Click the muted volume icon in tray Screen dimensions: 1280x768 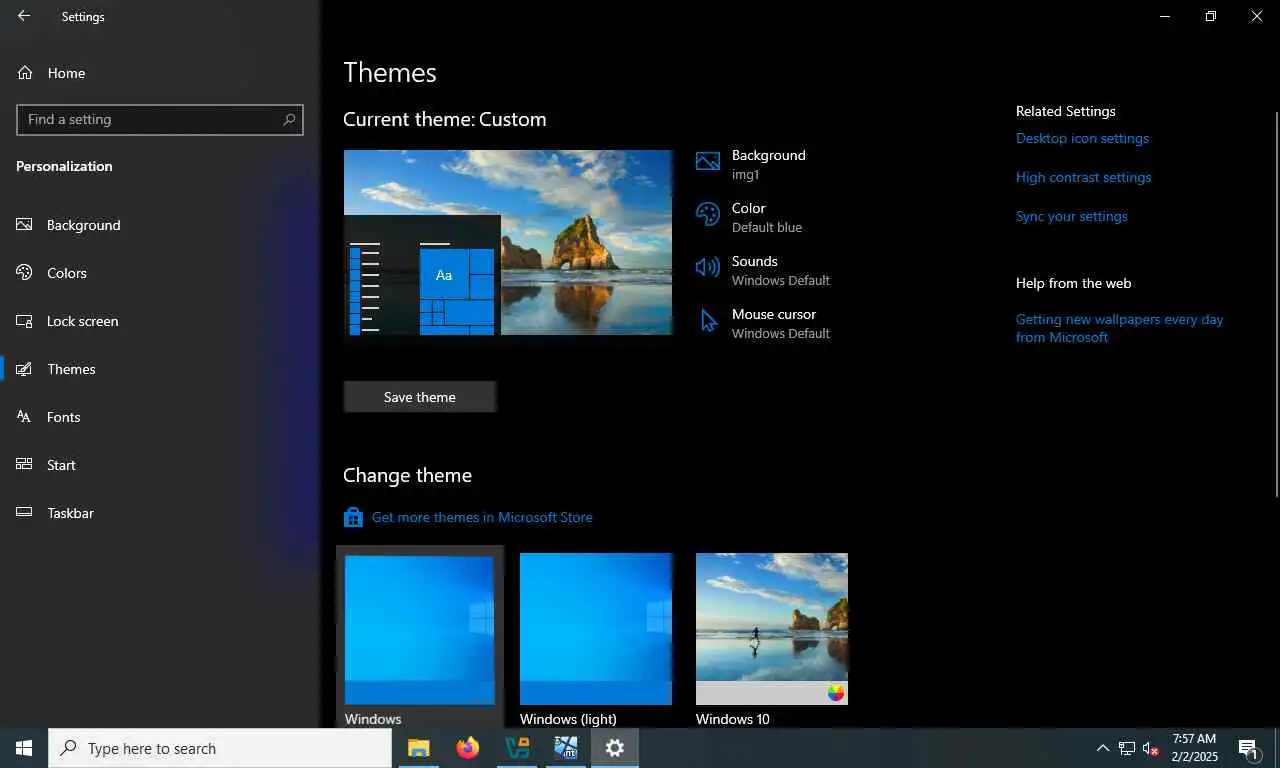1151,748
